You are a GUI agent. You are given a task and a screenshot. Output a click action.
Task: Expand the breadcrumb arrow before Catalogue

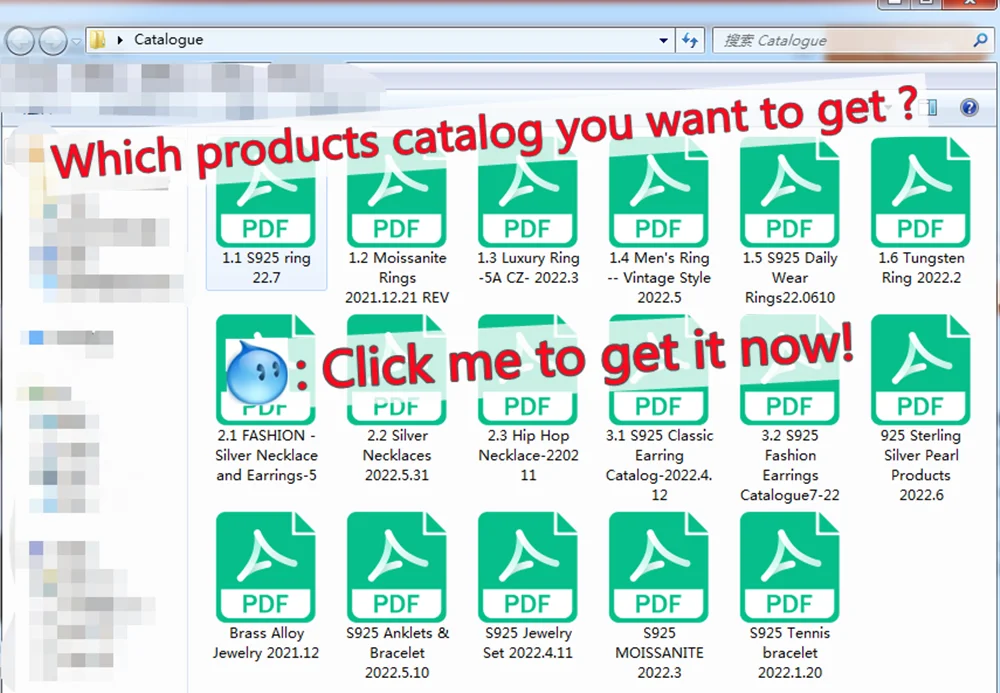[x=120, y=40]
